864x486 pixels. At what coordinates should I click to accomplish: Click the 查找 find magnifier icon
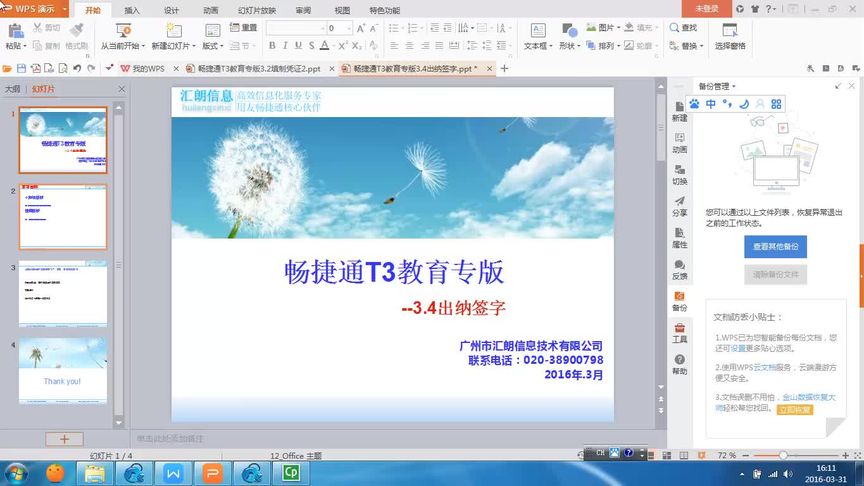coord(674,28)
